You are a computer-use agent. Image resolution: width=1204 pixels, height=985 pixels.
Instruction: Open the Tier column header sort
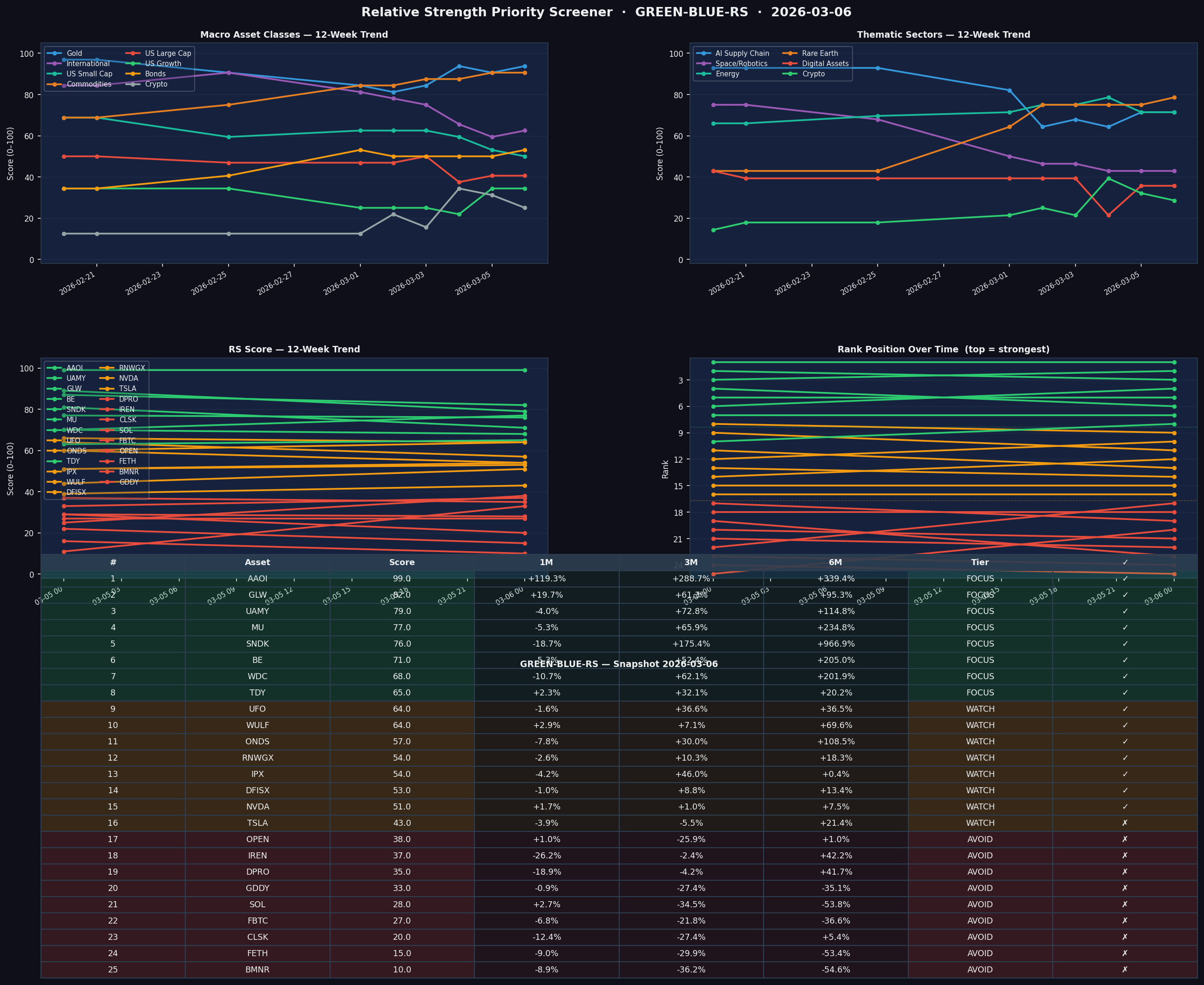click(980, 562)
